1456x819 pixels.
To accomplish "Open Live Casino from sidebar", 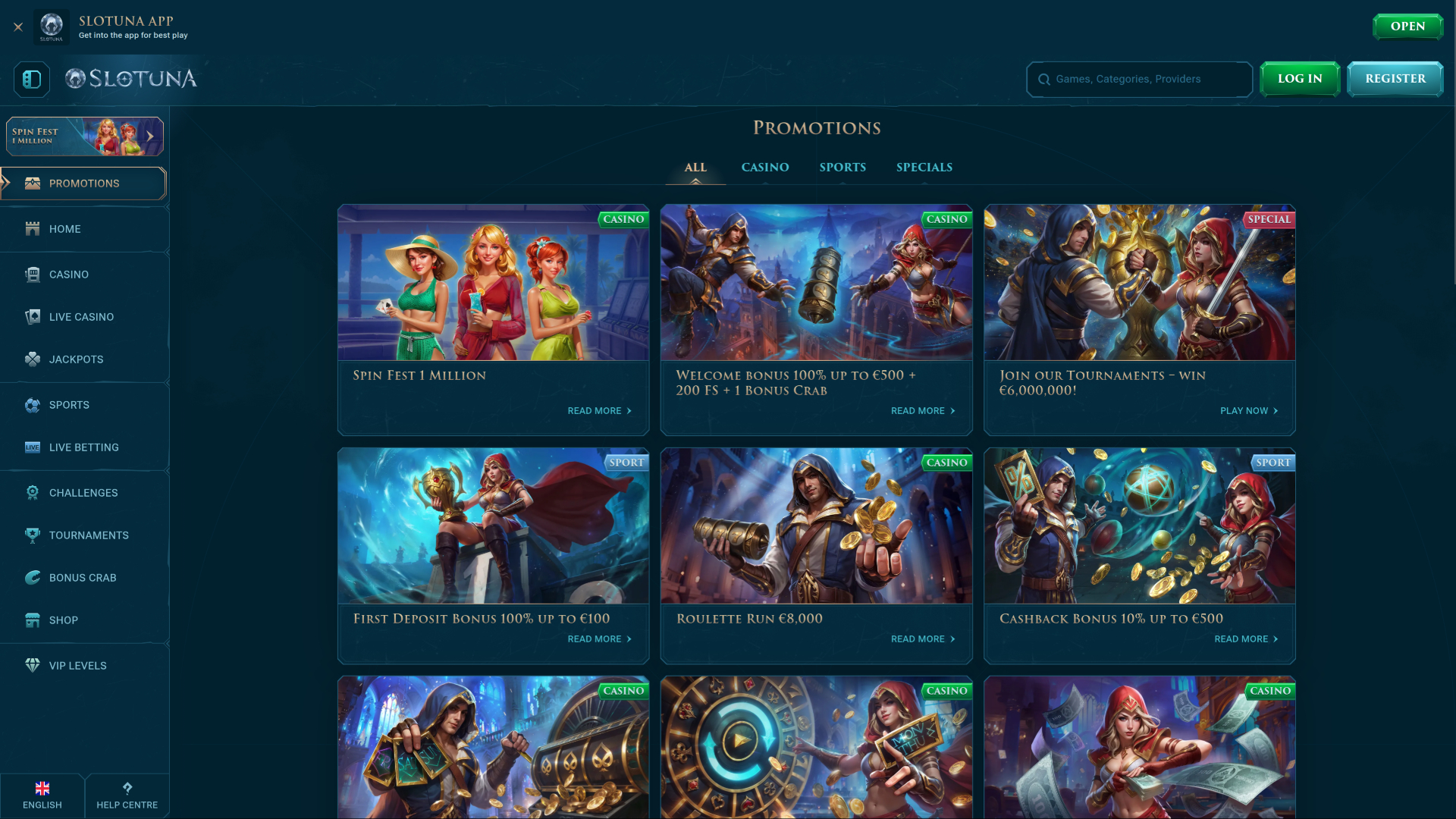I will (x=32, y=317).
